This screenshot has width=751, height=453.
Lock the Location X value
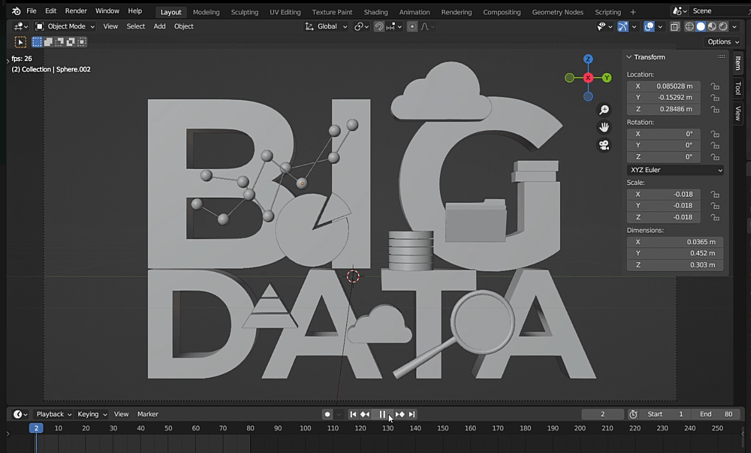point(715,86)
